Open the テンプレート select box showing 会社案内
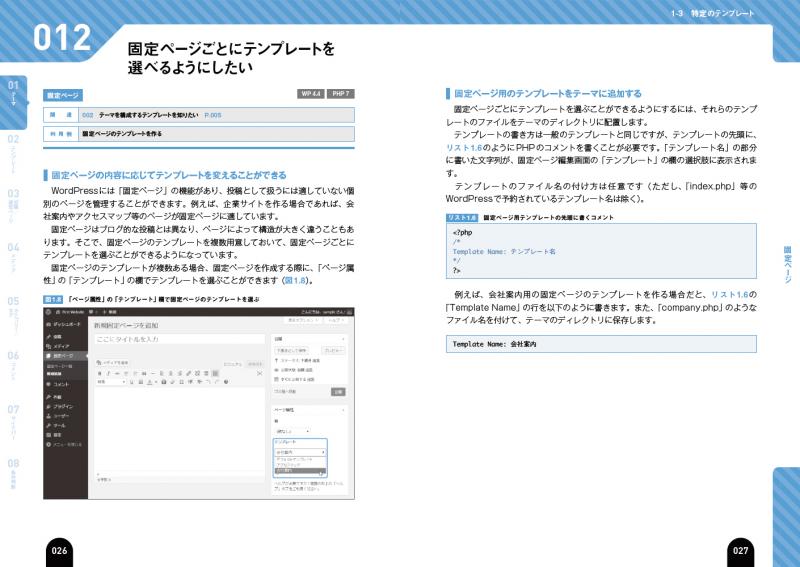Screen dimensions: 800x567 click(300, 452)
